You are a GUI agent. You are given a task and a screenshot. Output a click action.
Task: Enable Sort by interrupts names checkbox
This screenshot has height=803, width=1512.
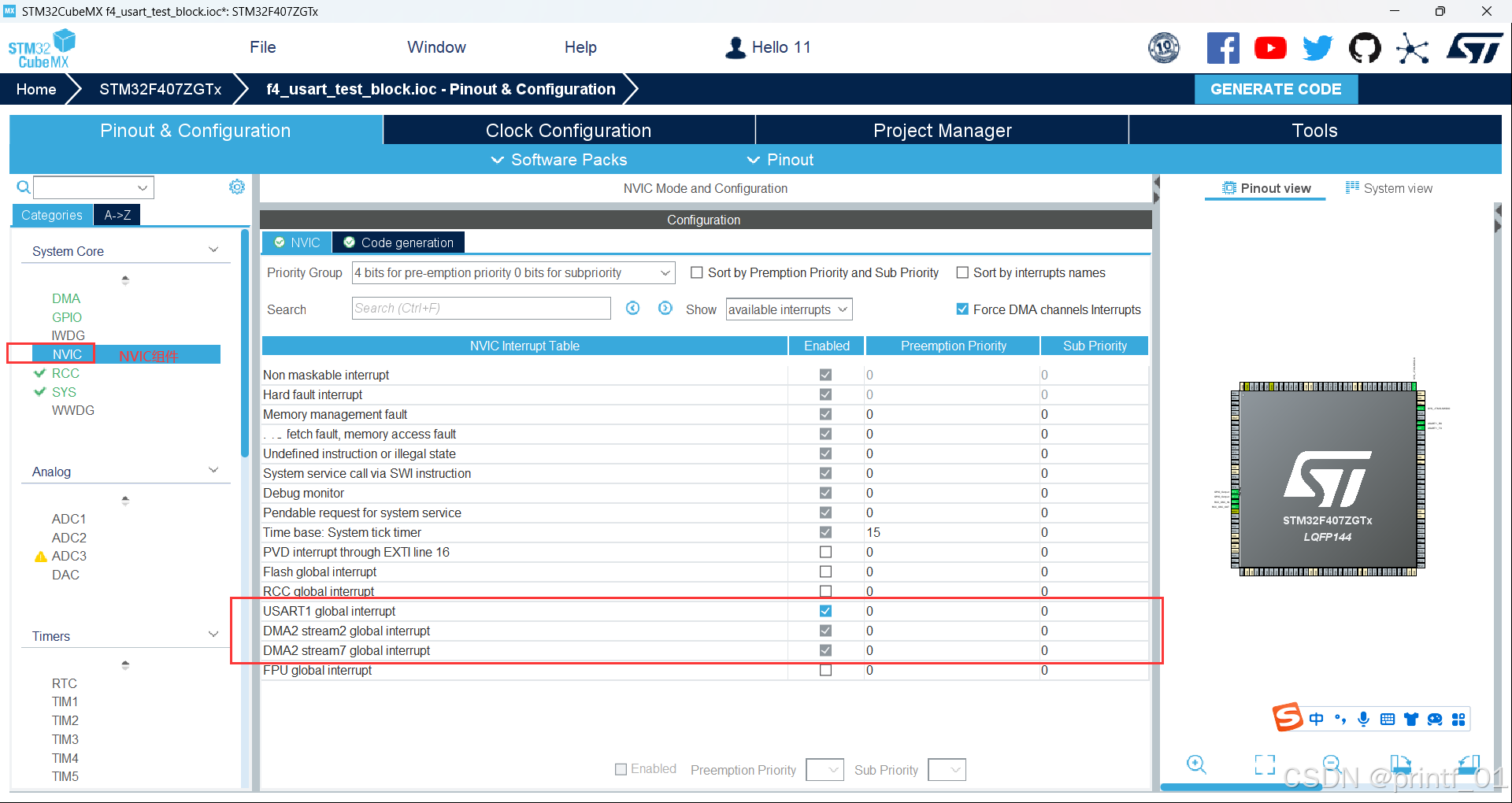[962, 272]
